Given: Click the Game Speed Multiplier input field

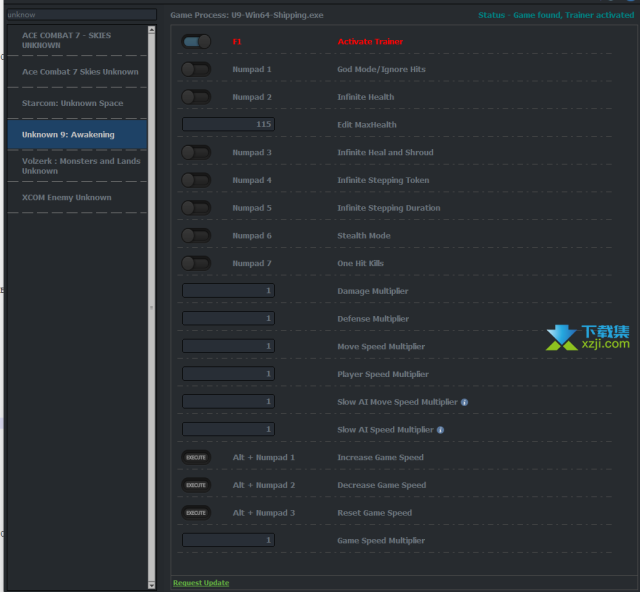Looking at the screenshot, I should point(228,540).
